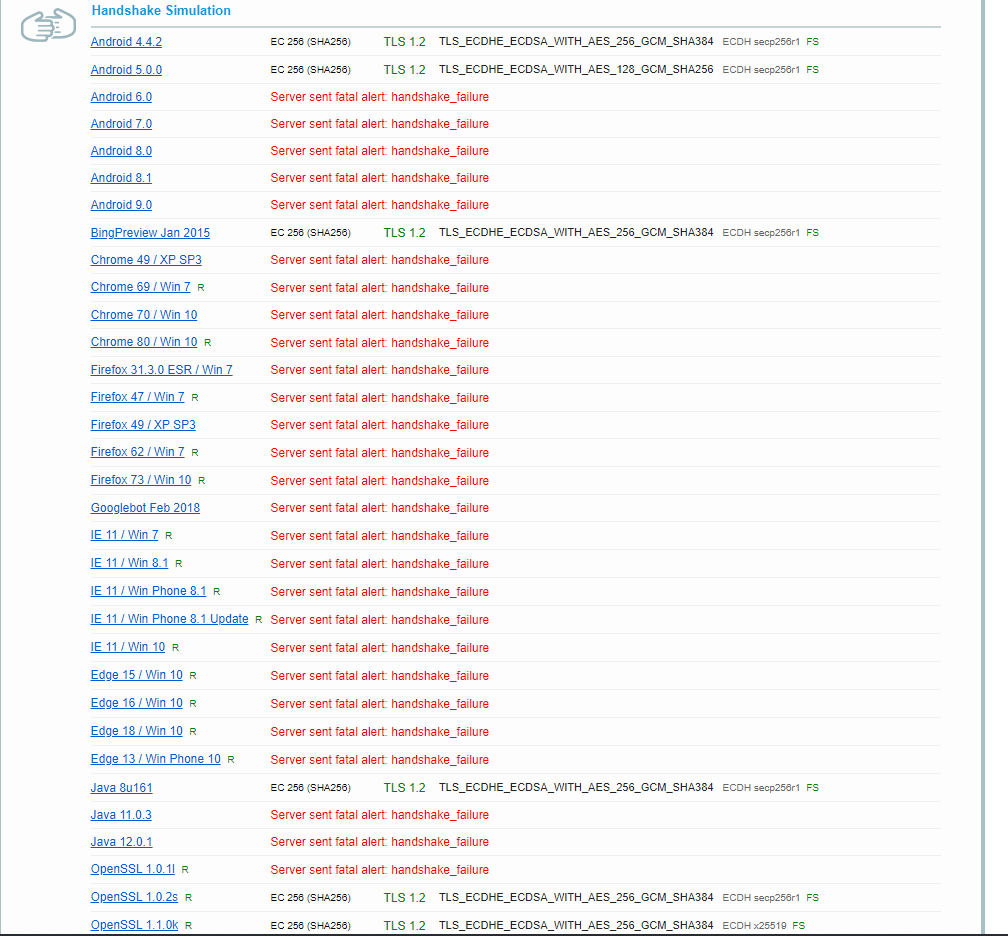Open the Android 7.0 client link
The width and height of the screenshot is (1008, 936).
coord(121,123)
